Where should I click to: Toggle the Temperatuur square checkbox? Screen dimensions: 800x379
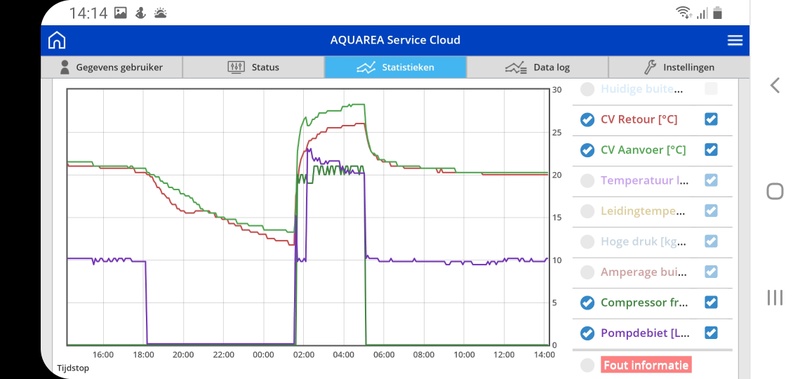tap(711, 180)
